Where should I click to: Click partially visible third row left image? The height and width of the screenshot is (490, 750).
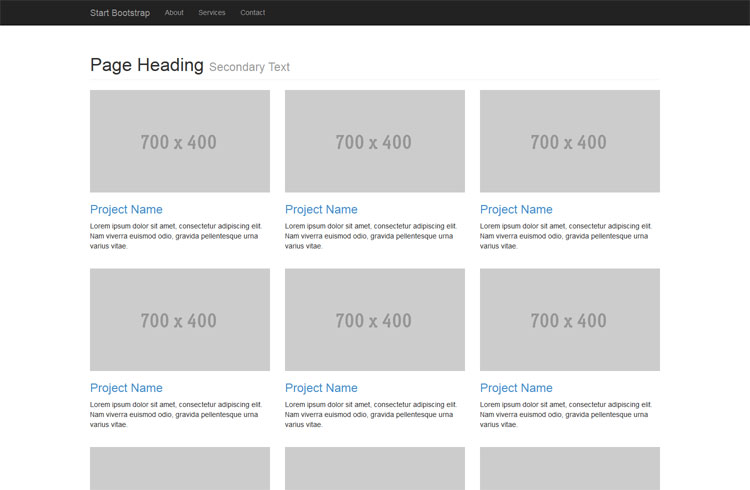[x=180, y=469]
